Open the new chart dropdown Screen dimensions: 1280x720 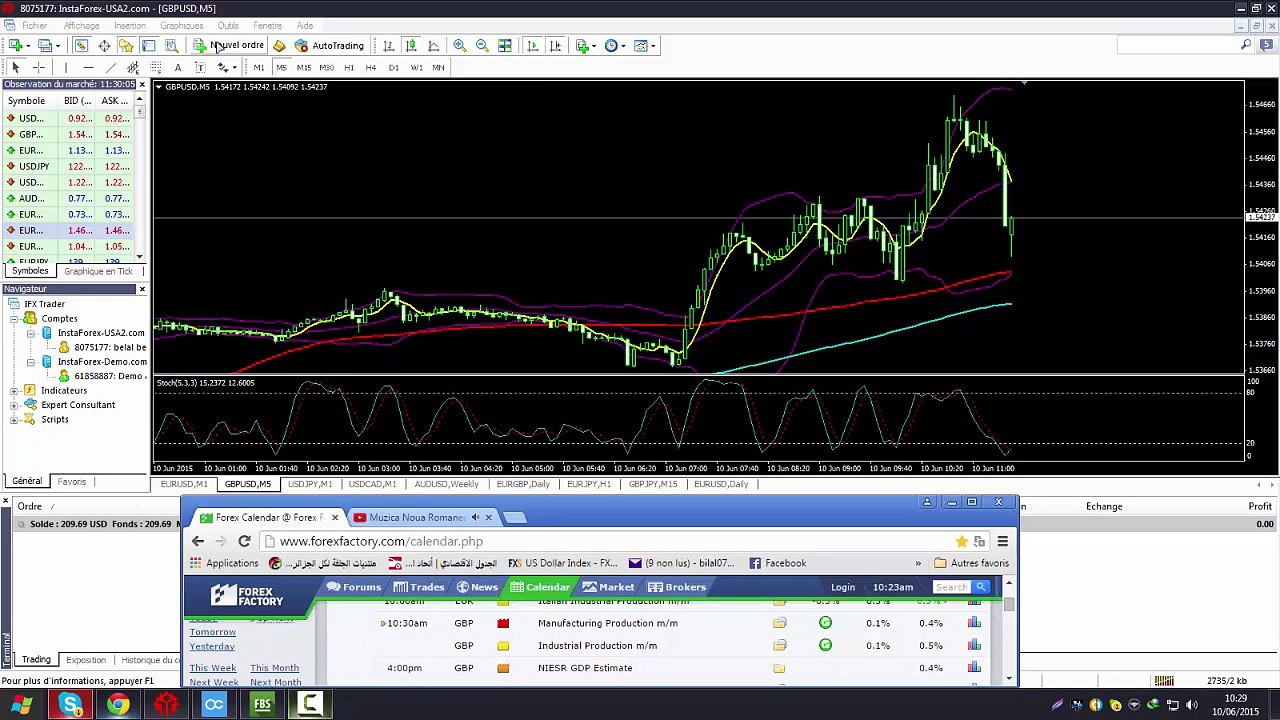click(19, 45)
